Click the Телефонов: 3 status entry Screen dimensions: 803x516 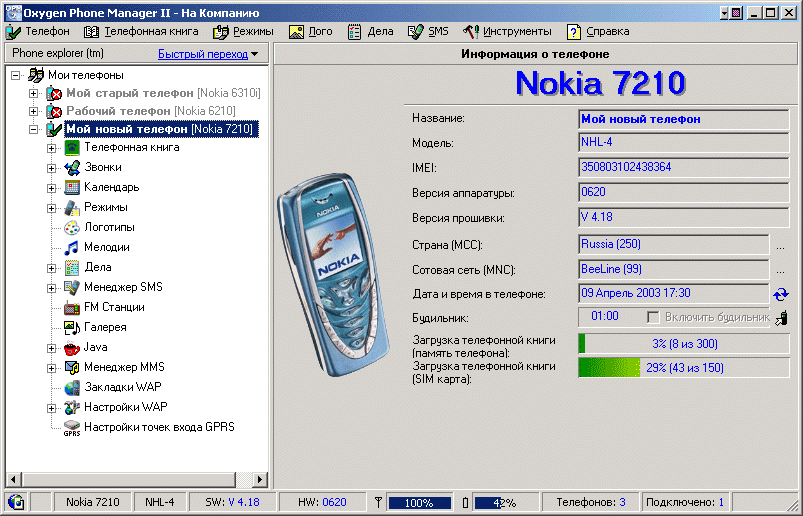(x=590, y=502)
